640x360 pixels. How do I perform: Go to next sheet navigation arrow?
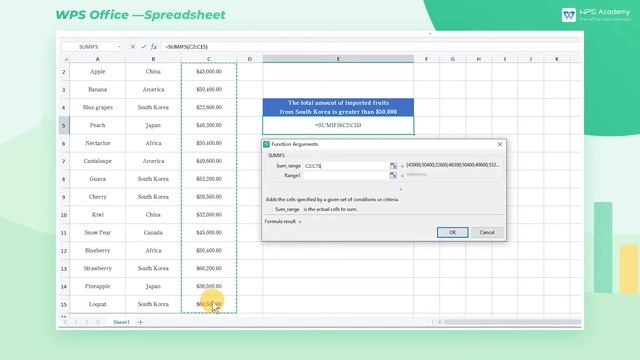[87, 322]
